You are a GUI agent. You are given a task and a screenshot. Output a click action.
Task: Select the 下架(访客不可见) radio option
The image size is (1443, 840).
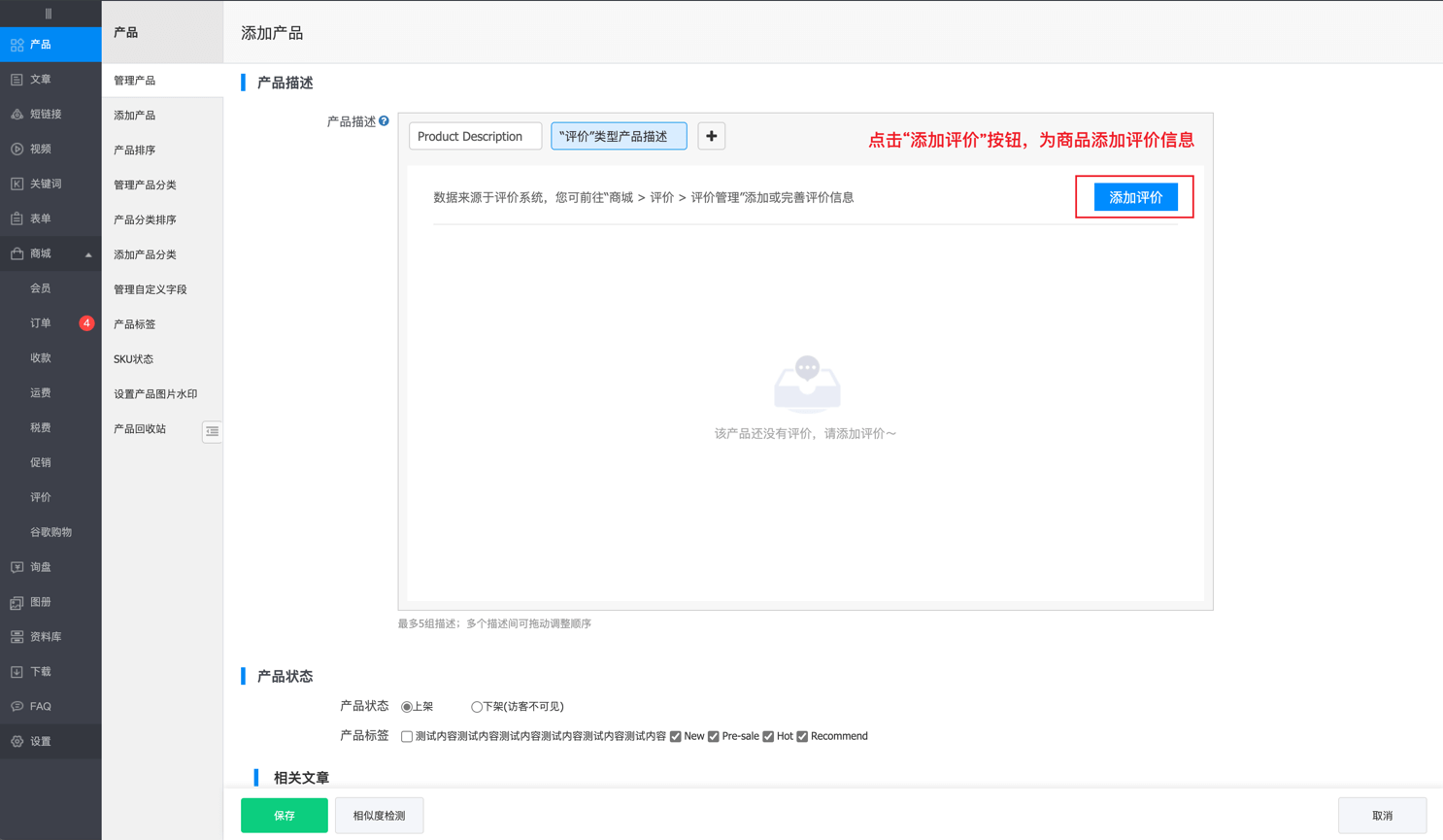[477, 707]
